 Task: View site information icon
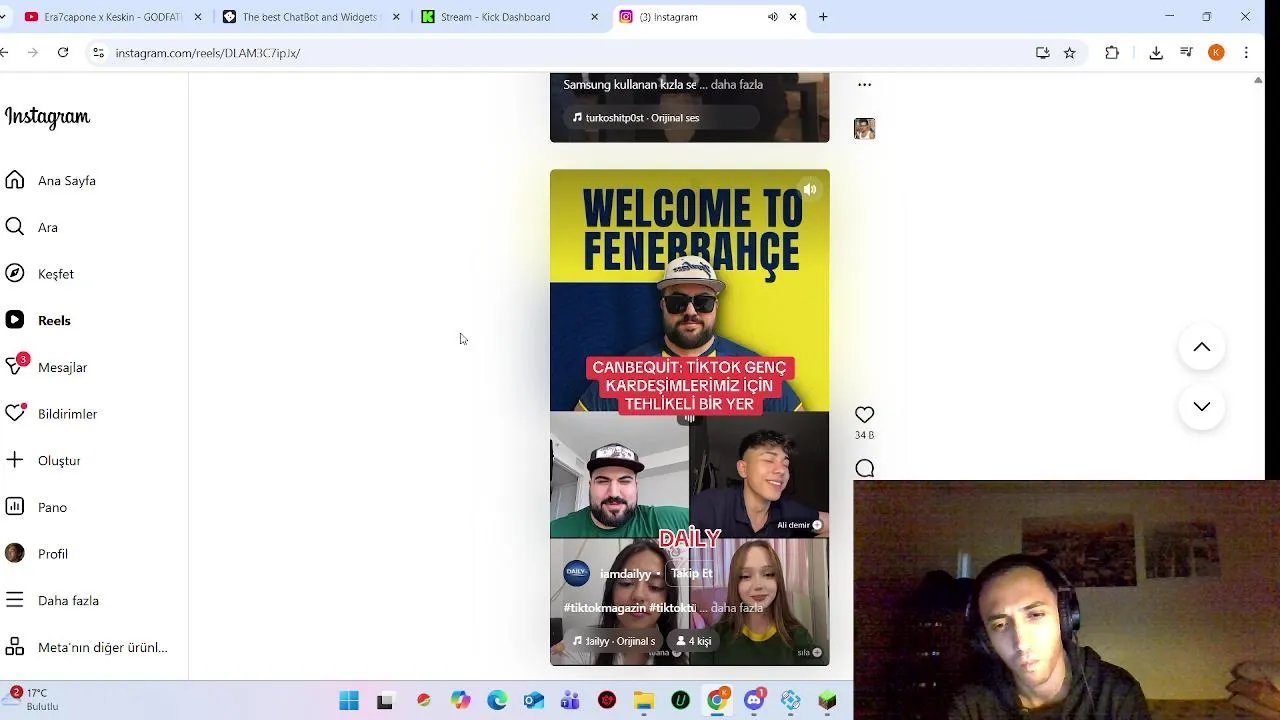(x=98, y=53)
